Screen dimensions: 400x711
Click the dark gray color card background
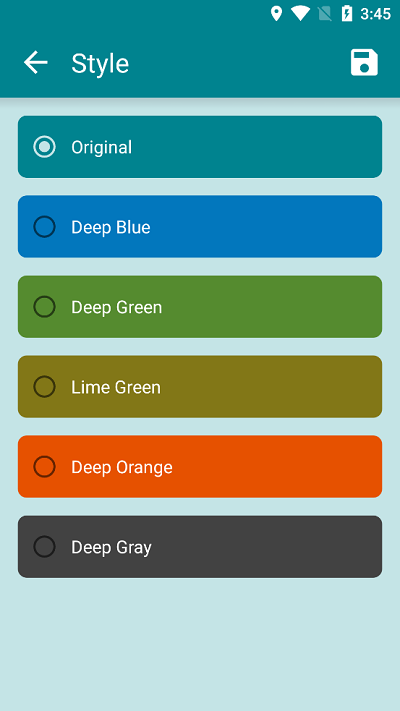200,546
